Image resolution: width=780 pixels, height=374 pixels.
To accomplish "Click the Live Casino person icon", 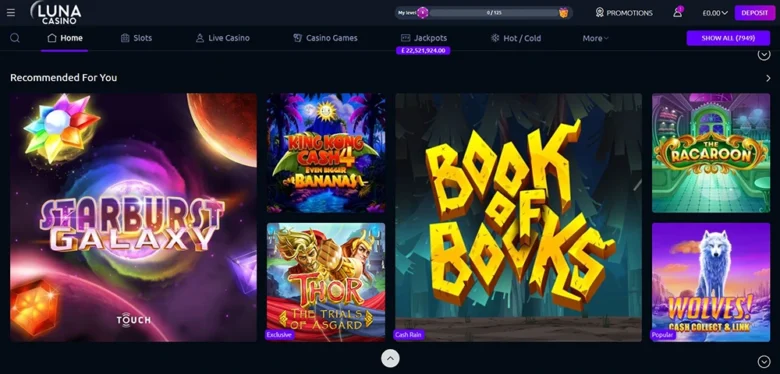I will pos(200,38).
